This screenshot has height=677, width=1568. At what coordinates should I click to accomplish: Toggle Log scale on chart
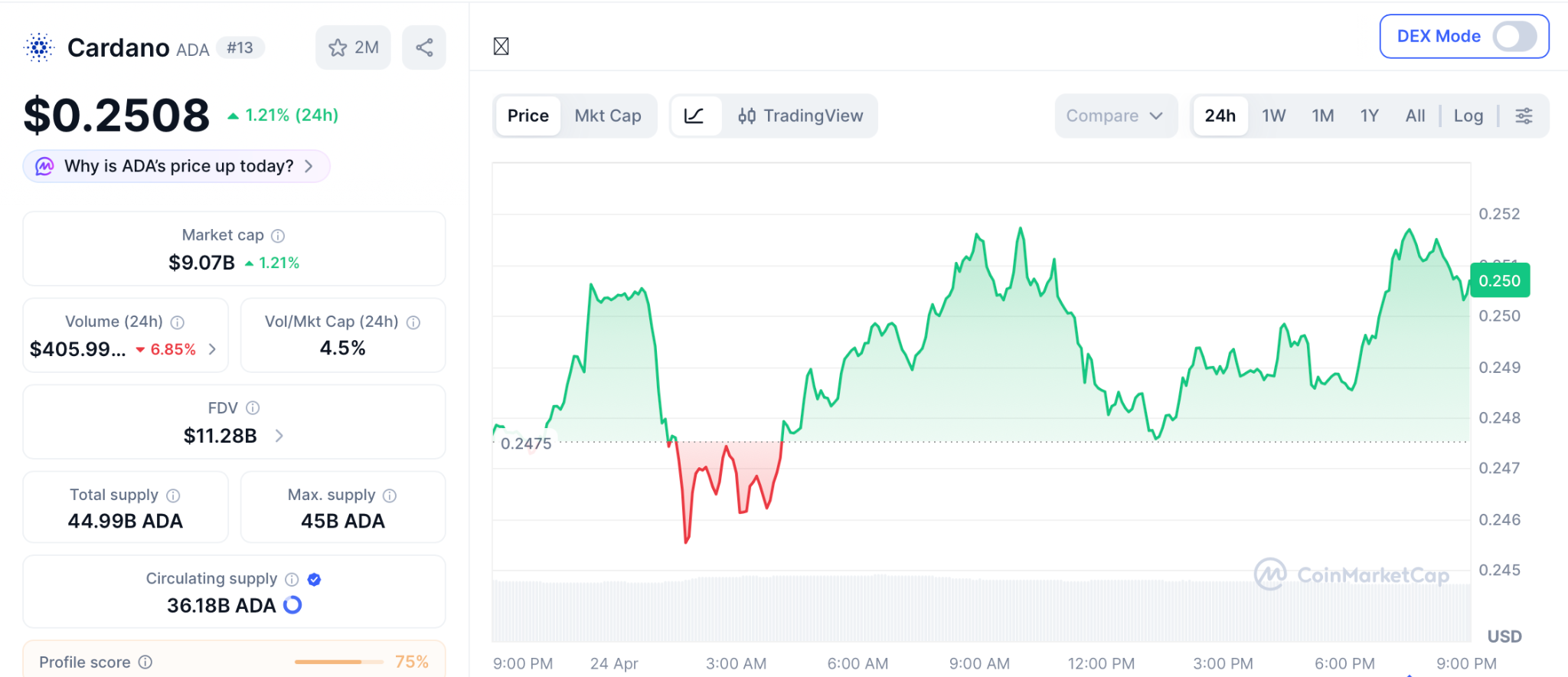click(x=1468, y=116)
